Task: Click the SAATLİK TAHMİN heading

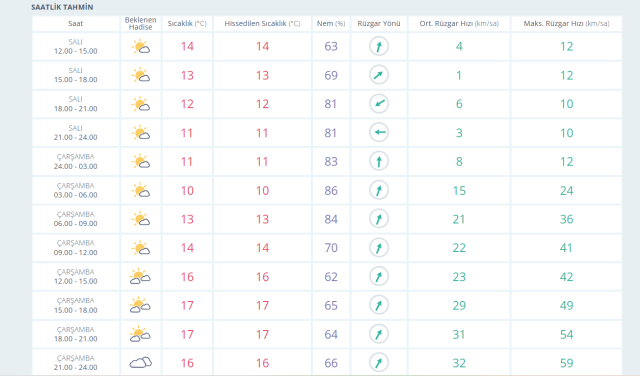Action: pos(62,7)
